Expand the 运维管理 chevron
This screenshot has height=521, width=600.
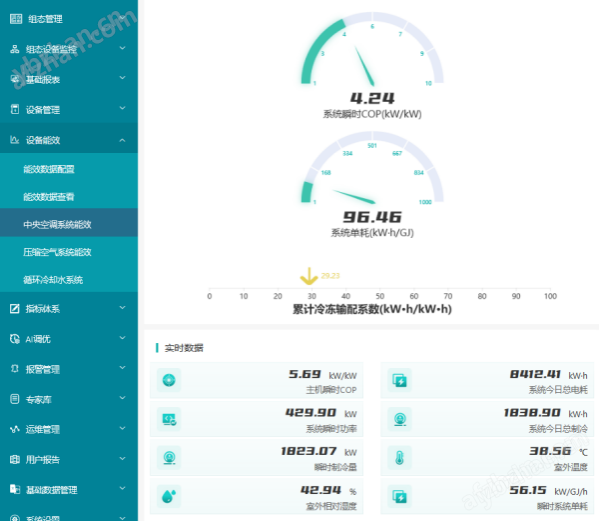tap(122, 428)
